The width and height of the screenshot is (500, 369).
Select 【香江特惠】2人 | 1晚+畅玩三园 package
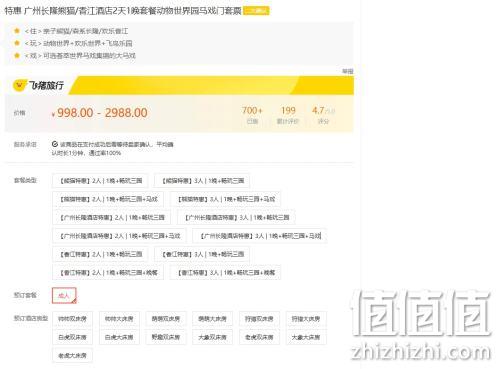click(100, 254)
